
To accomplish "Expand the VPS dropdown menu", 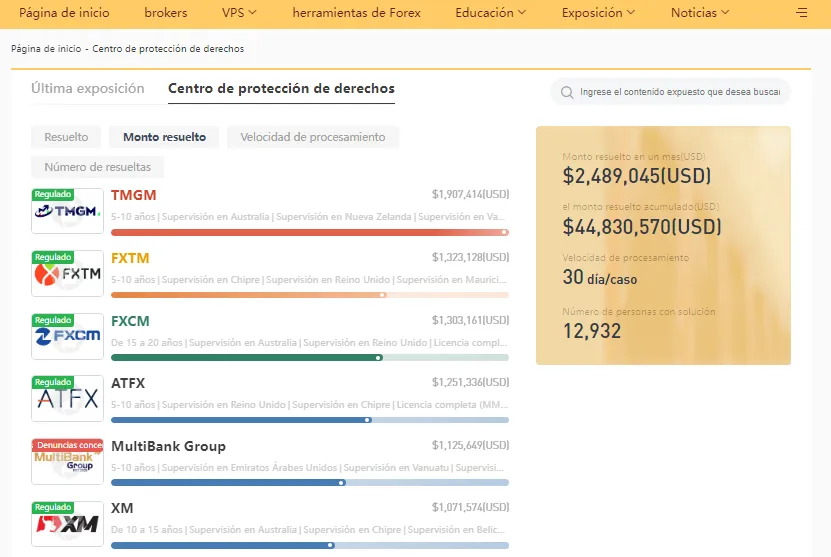I will pos(239,13).
